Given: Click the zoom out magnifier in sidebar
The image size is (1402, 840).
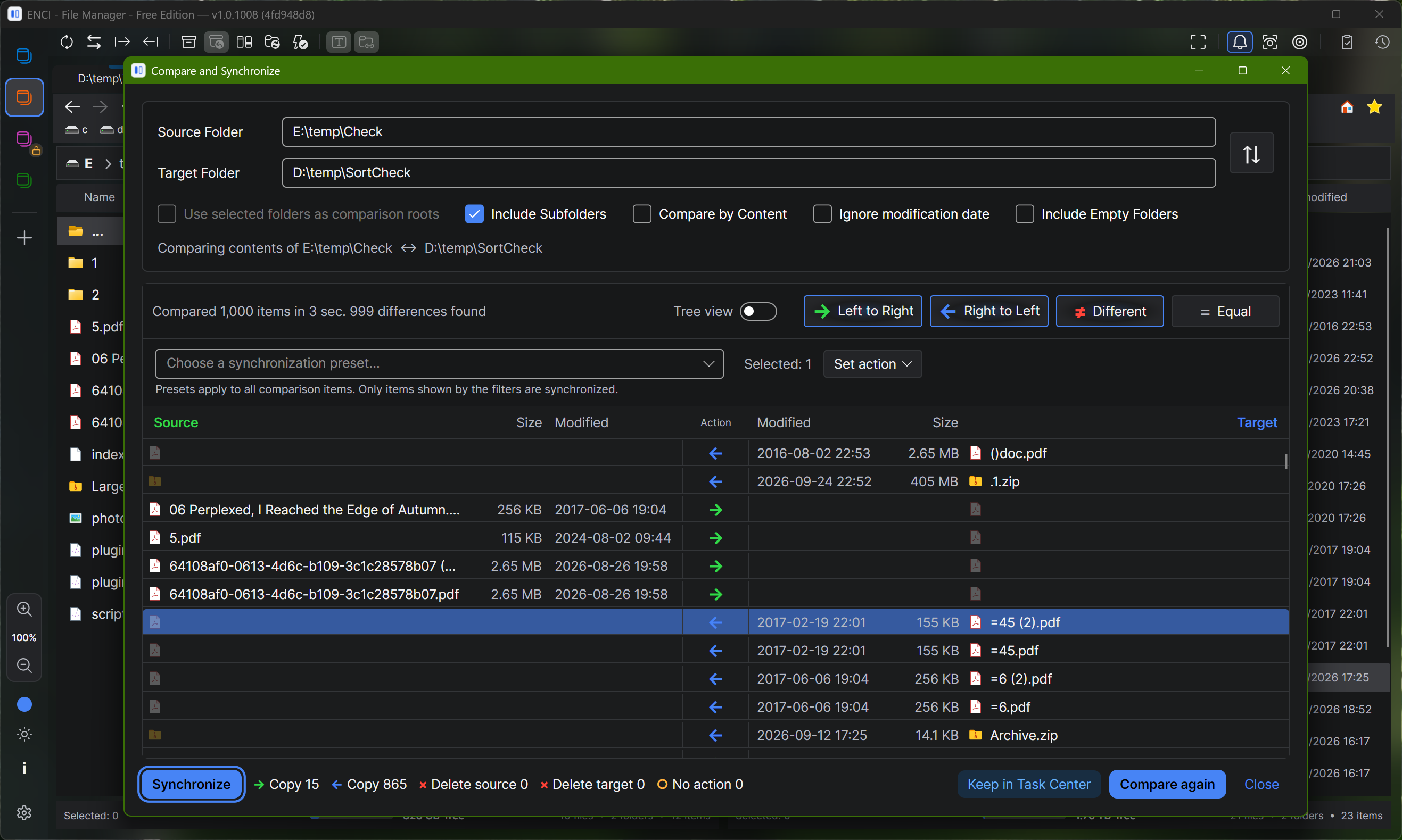Looking at the screenshot, I should 24,665.
